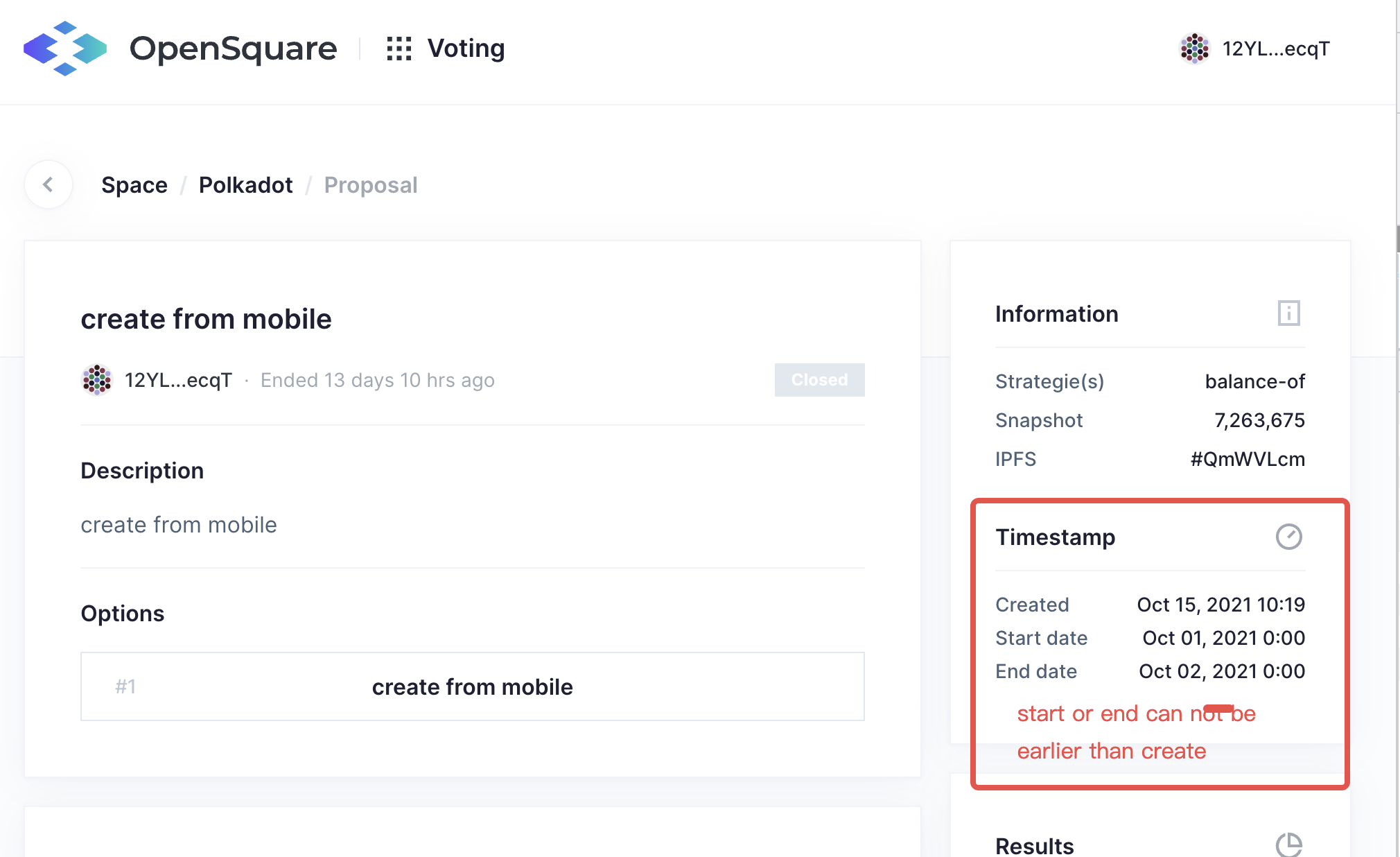Viewport: 1400px width, 857px height.
Task: Navigate to the Space breadcrumb
Action: 134,184
